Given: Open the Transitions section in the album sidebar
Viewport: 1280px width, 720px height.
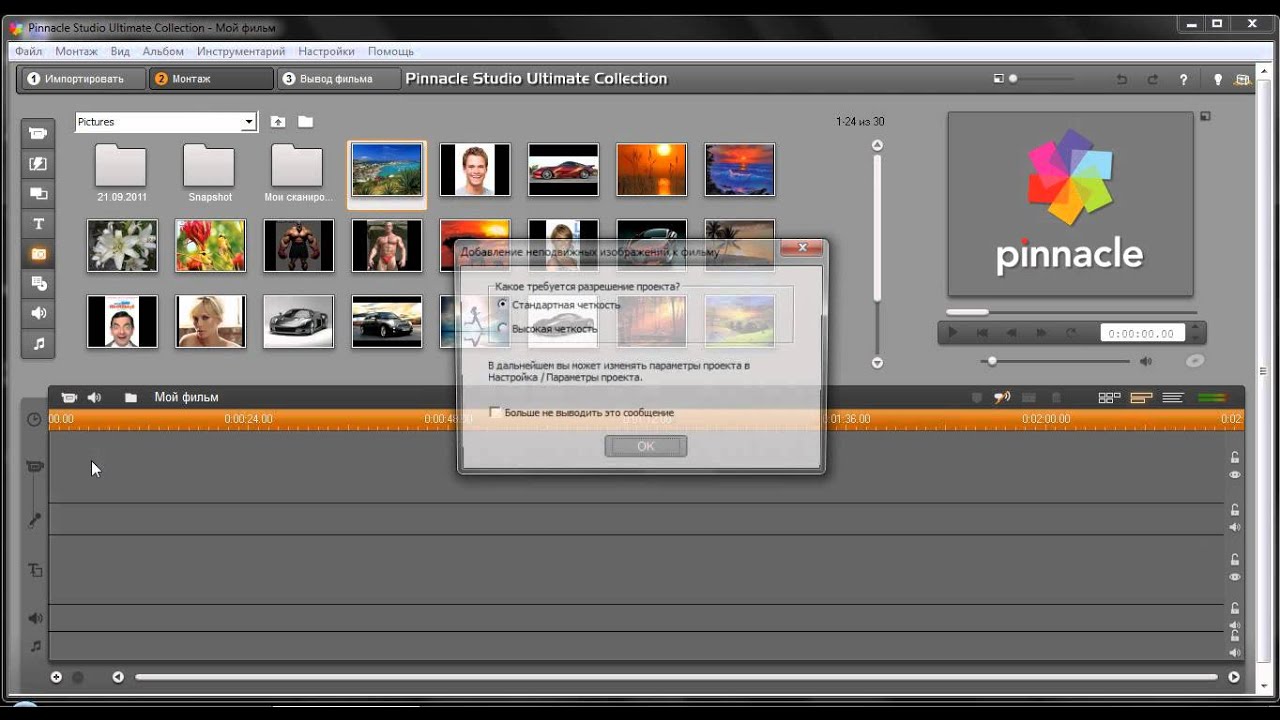Looking at the screenshot, I should click(38, 163).
